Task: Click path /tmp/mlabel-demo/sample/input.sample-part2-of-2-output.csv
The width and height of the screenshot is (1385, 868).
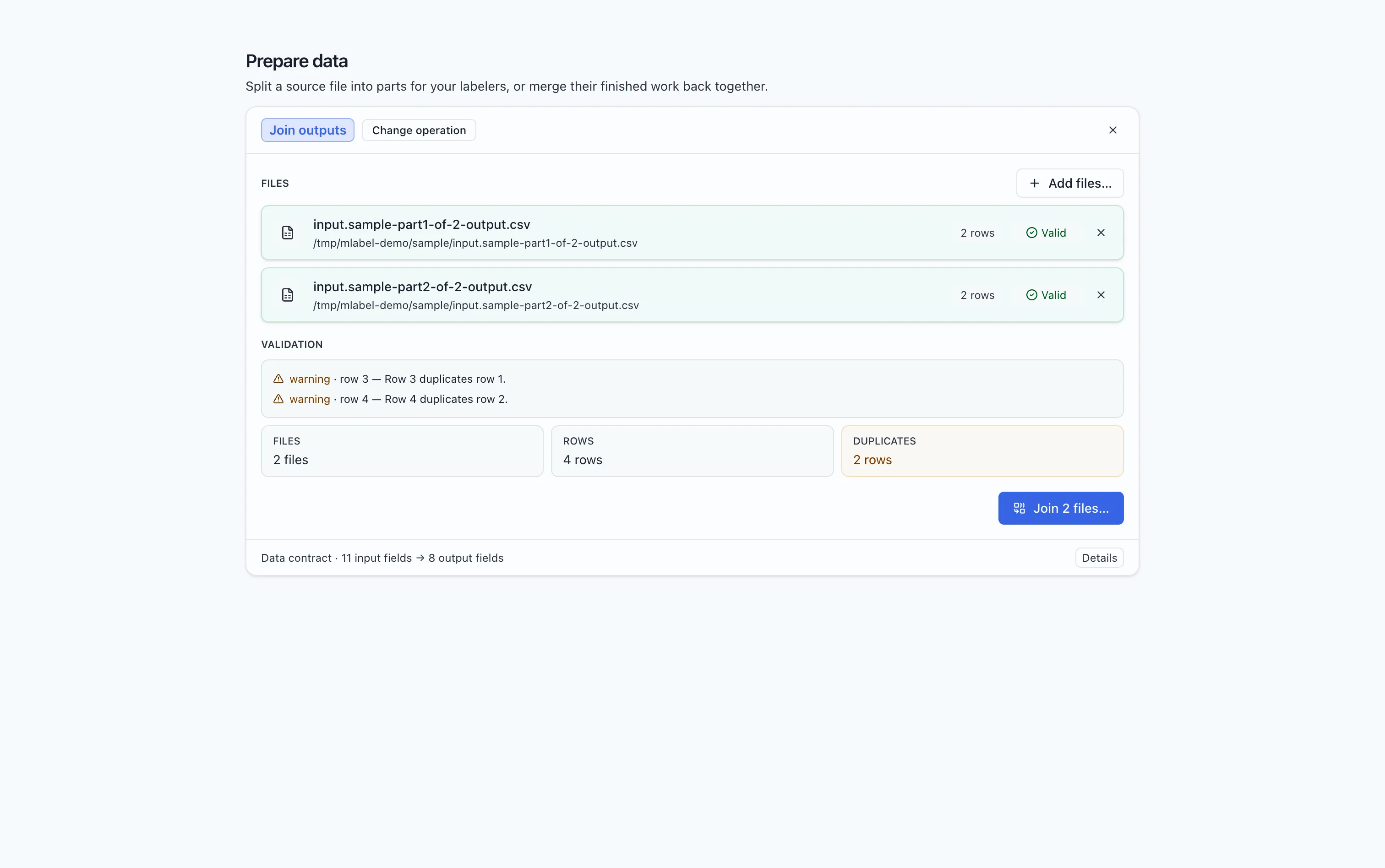Action: [x=476, y=305]
